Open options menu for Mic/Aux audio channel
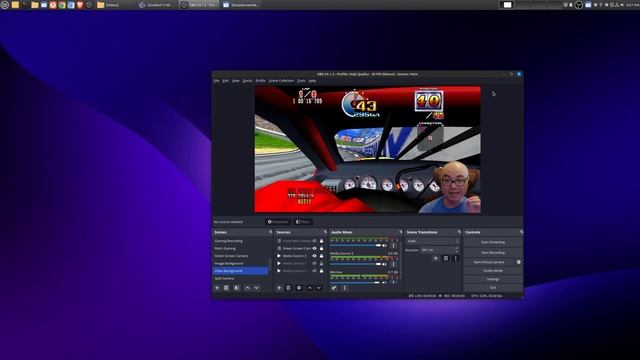Viewport: 640px width, 360px height. pyautogui.click(x=393, y=282)
